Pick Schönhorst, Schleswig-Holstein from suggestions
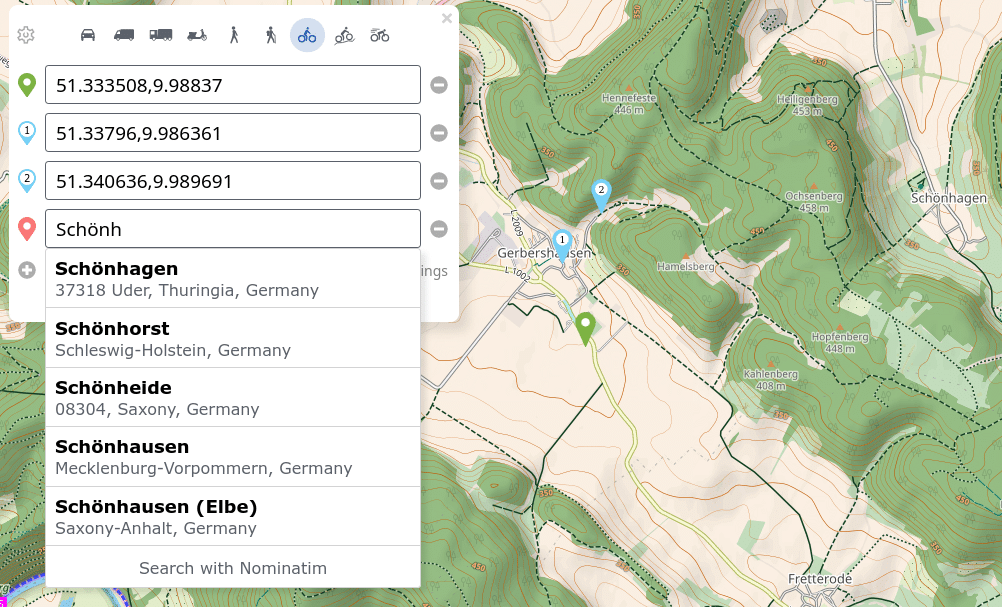 pyautogui.click(x=232, y=339)
